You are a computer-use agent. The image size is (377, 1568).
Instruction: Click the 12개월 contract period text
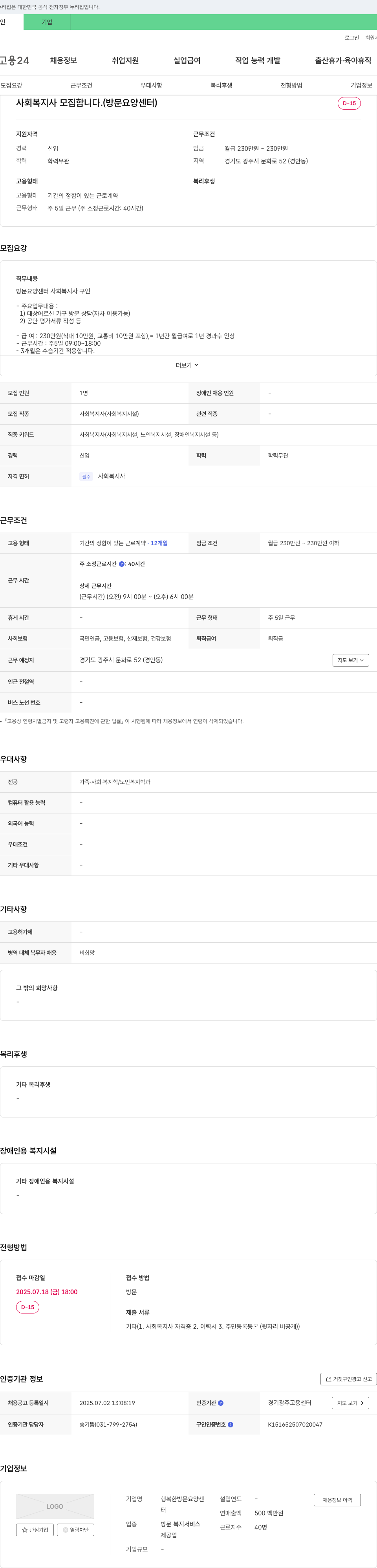159,543
